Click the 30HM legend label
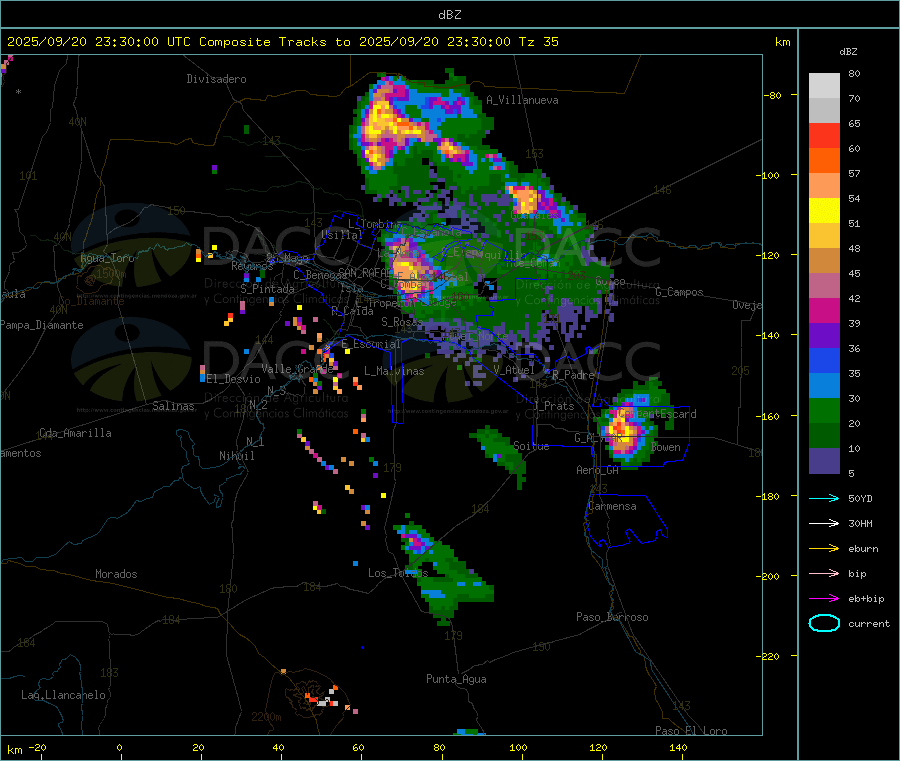The width and height of the screenshot is (900, 761). pyautogui.click(x=860, y=523)
